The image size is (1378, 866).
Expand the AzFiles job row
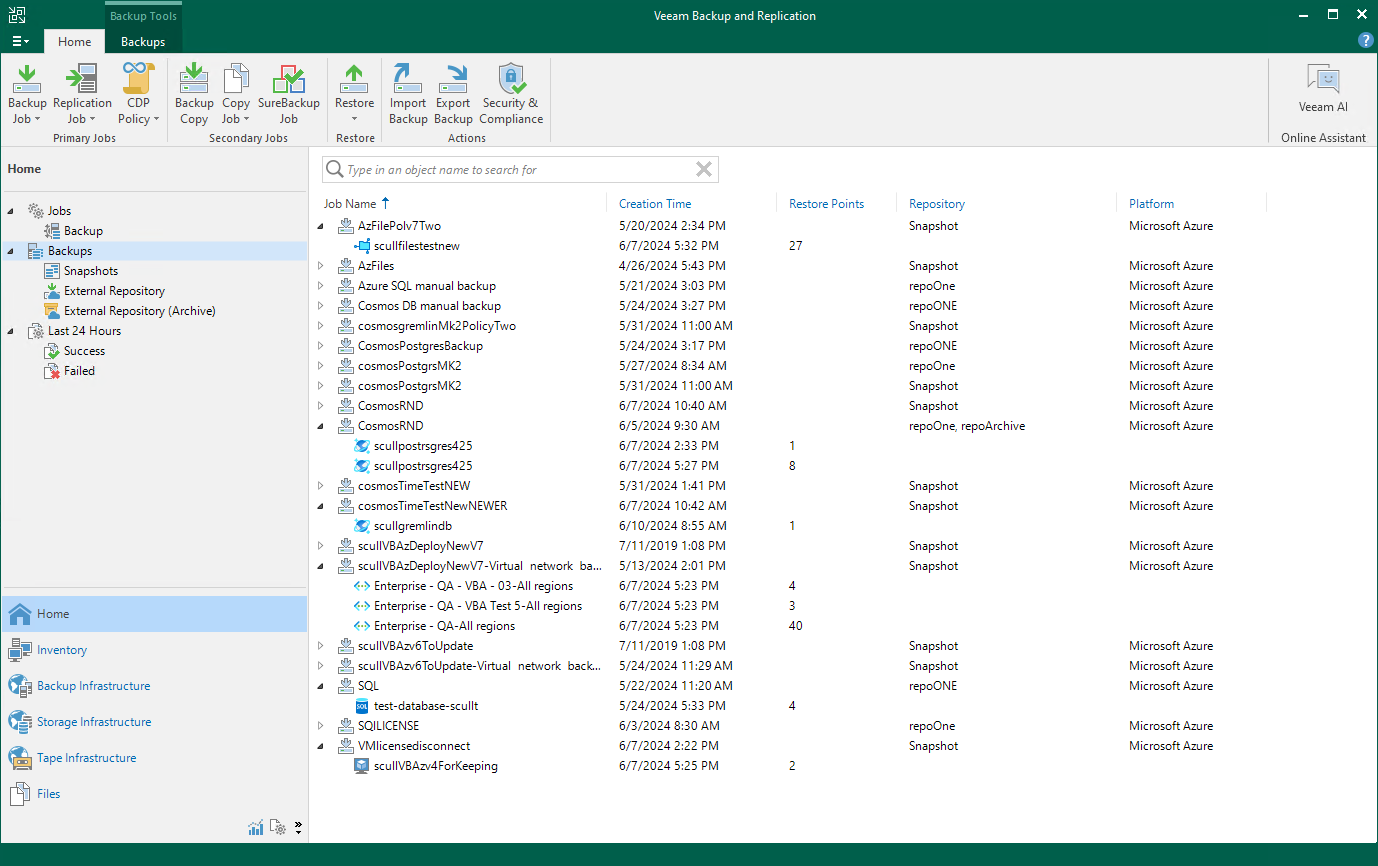click(321, 266)
